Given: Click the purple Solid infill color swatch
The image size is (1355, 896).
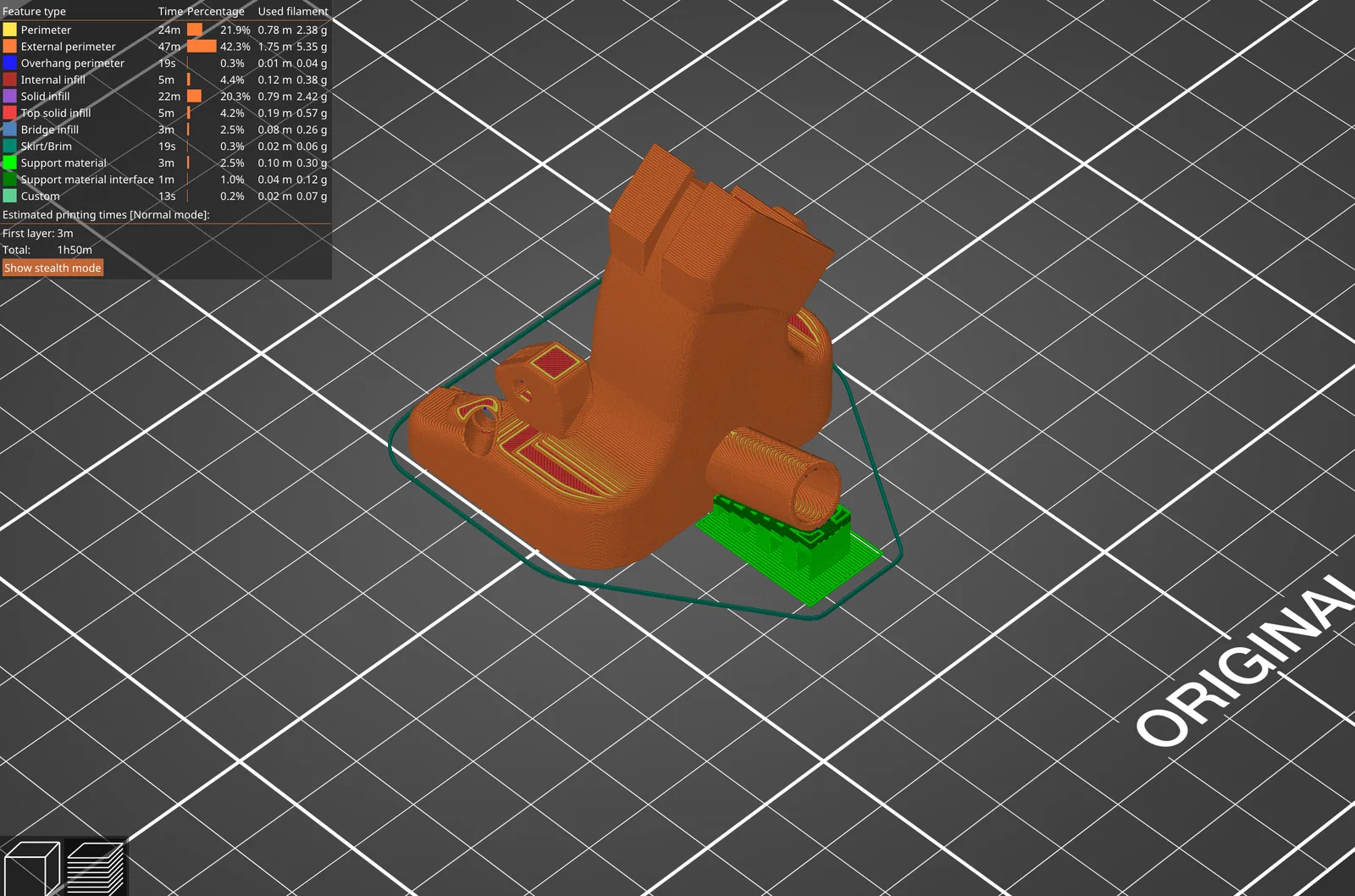Looking at the screenshot, I should (9, 97).
